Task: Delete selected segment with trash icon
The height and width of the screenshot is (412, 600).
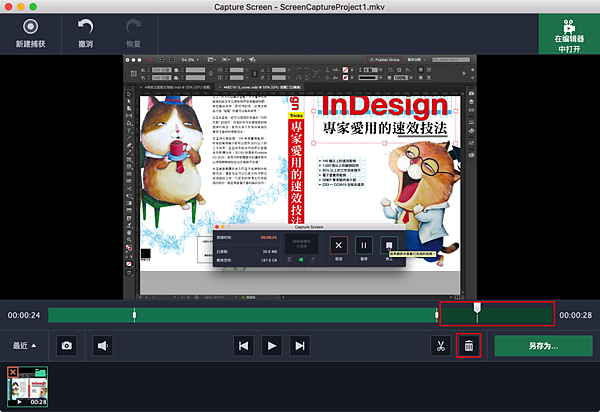Action: [x=470, y=346]
